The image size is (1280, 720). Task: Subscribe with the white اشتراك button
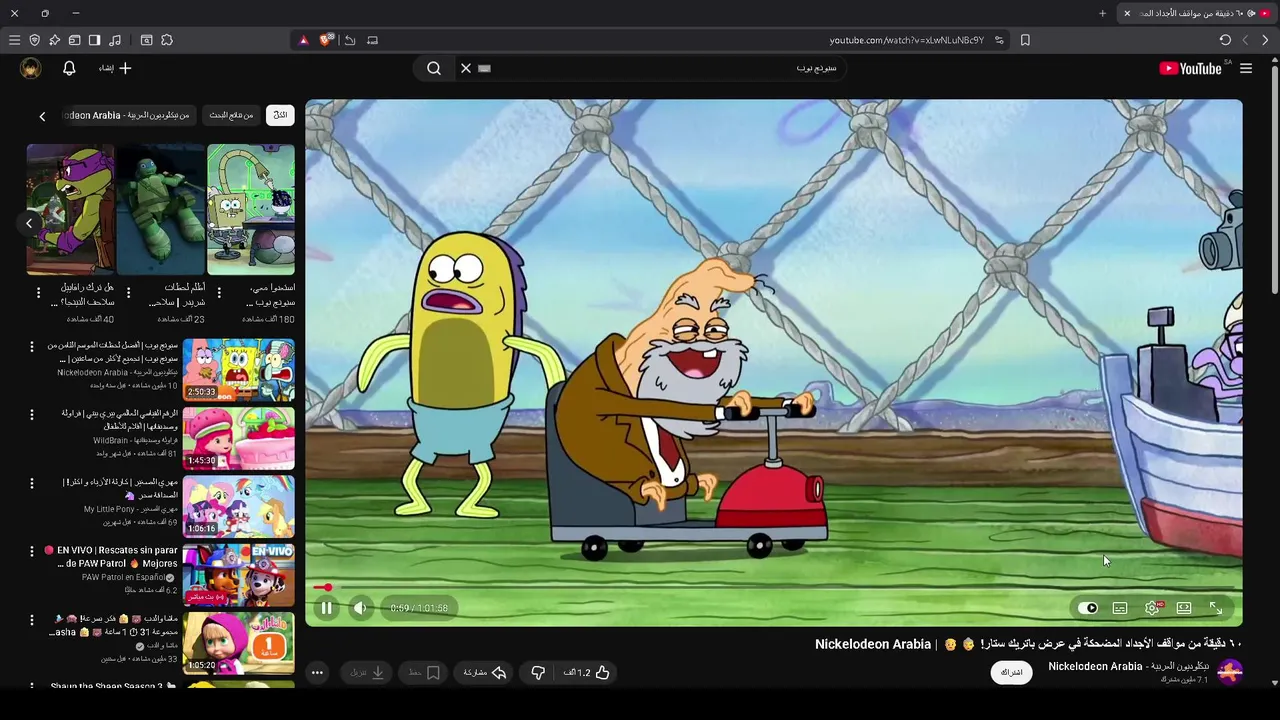click(1012, 672)
